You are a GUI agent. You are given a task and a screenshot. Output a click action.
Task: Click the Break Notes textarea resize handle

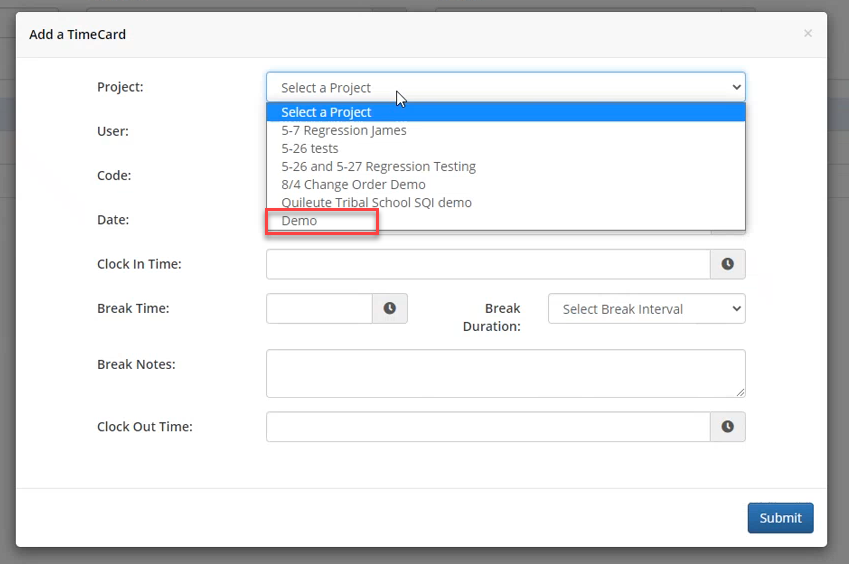(740, 392)
